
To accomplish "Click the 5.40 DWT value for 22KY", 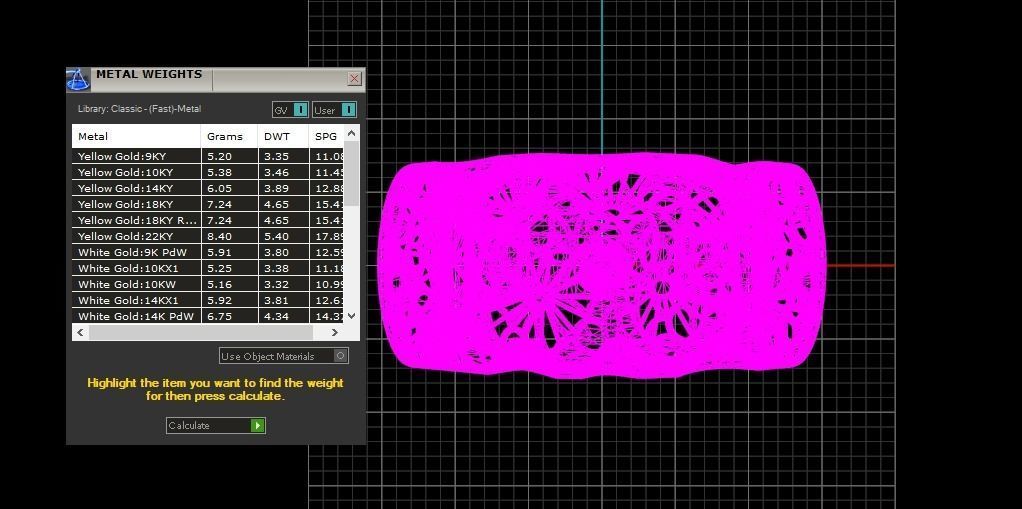I will [x=276, y=236].
